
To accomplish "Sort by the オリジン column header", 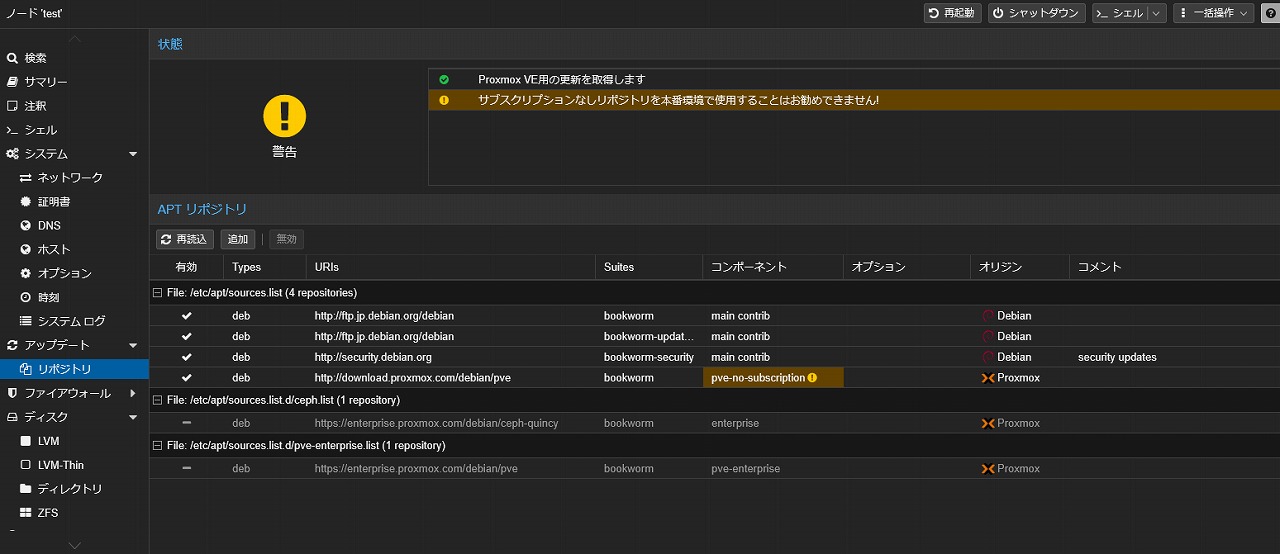I will 1019,267.
